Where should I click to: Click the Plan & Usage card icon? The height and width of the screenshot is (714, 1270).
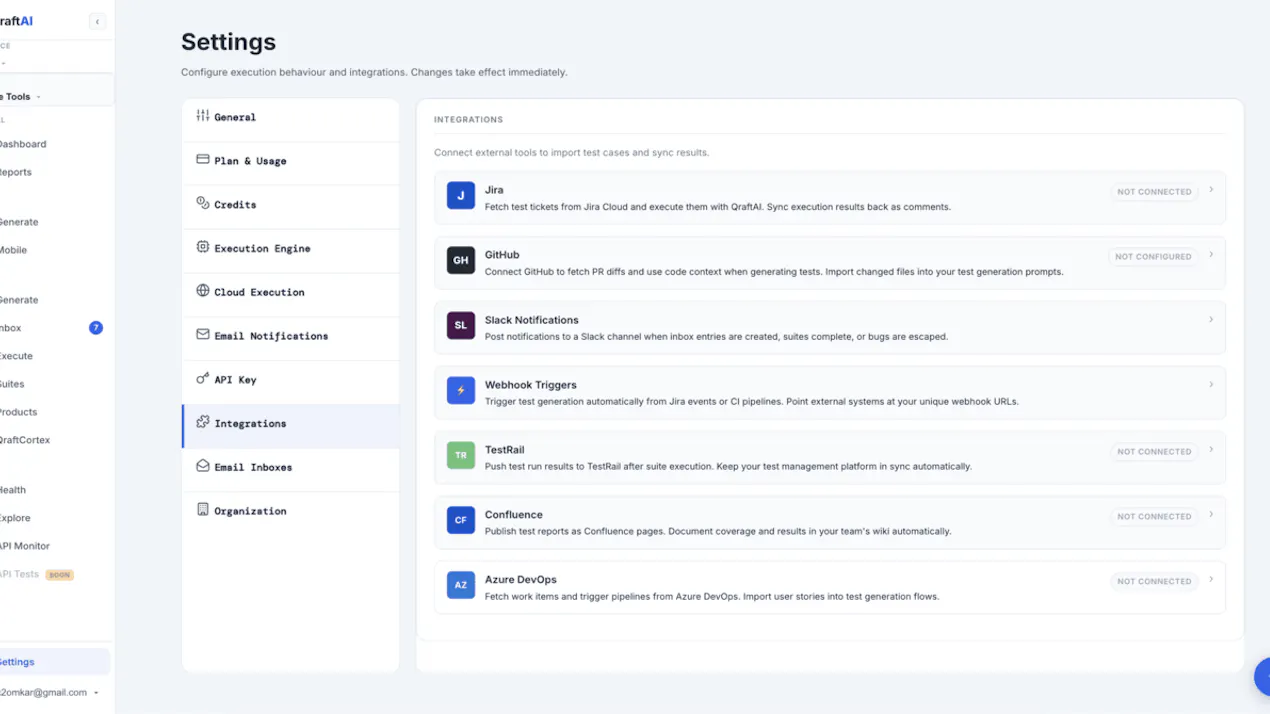tap(203, 159)
